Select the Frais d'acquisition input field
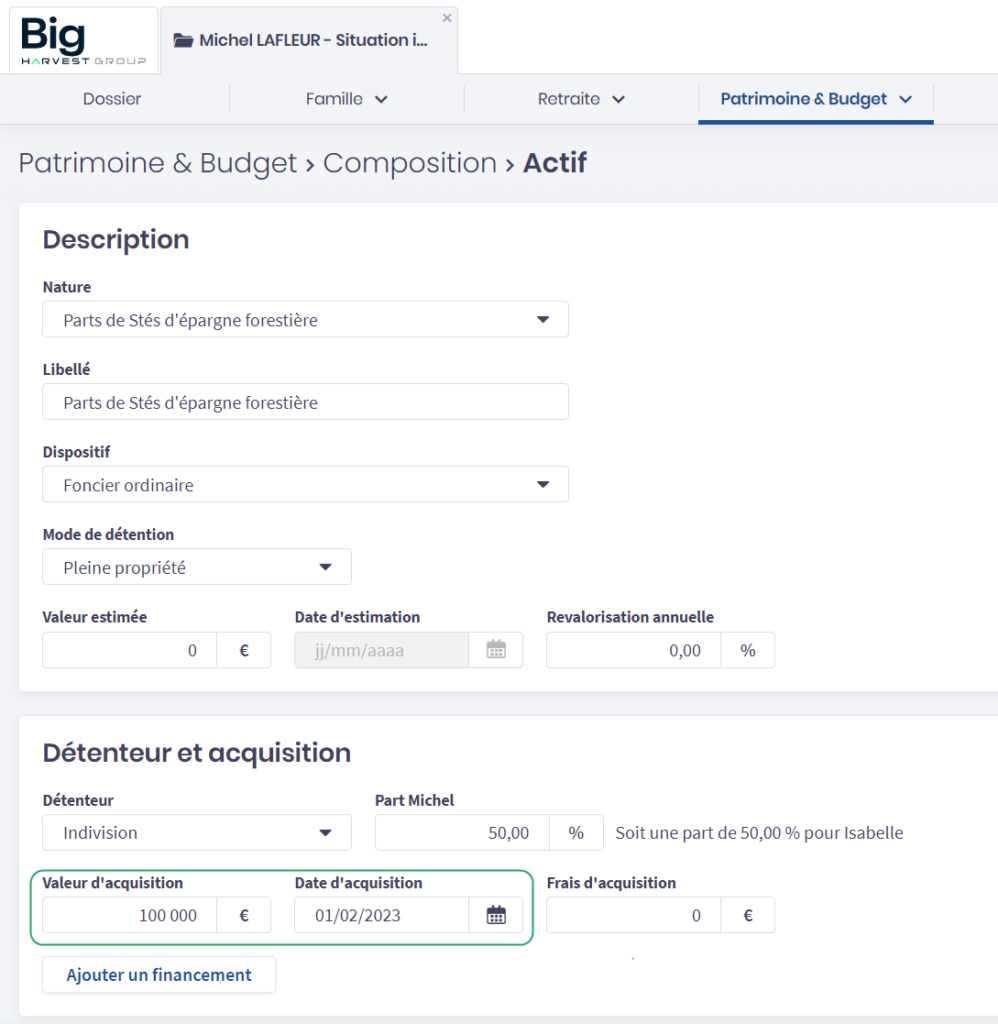This screenshot has height=1024, width=998. (x=634, y=915)
